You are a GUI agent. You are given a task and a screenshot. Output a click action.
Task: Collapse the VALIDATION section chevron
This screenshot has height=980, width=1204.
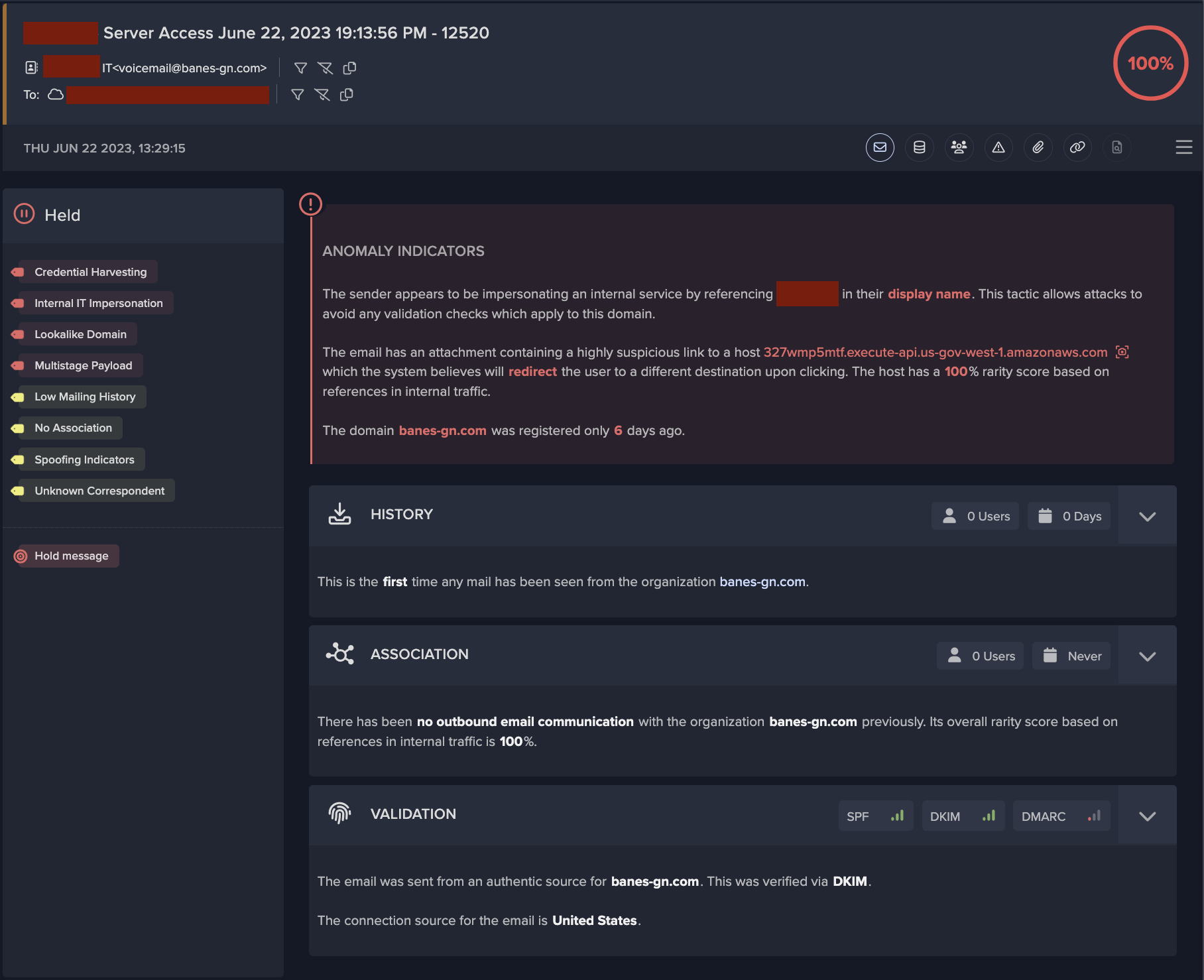pos(1148,816)
